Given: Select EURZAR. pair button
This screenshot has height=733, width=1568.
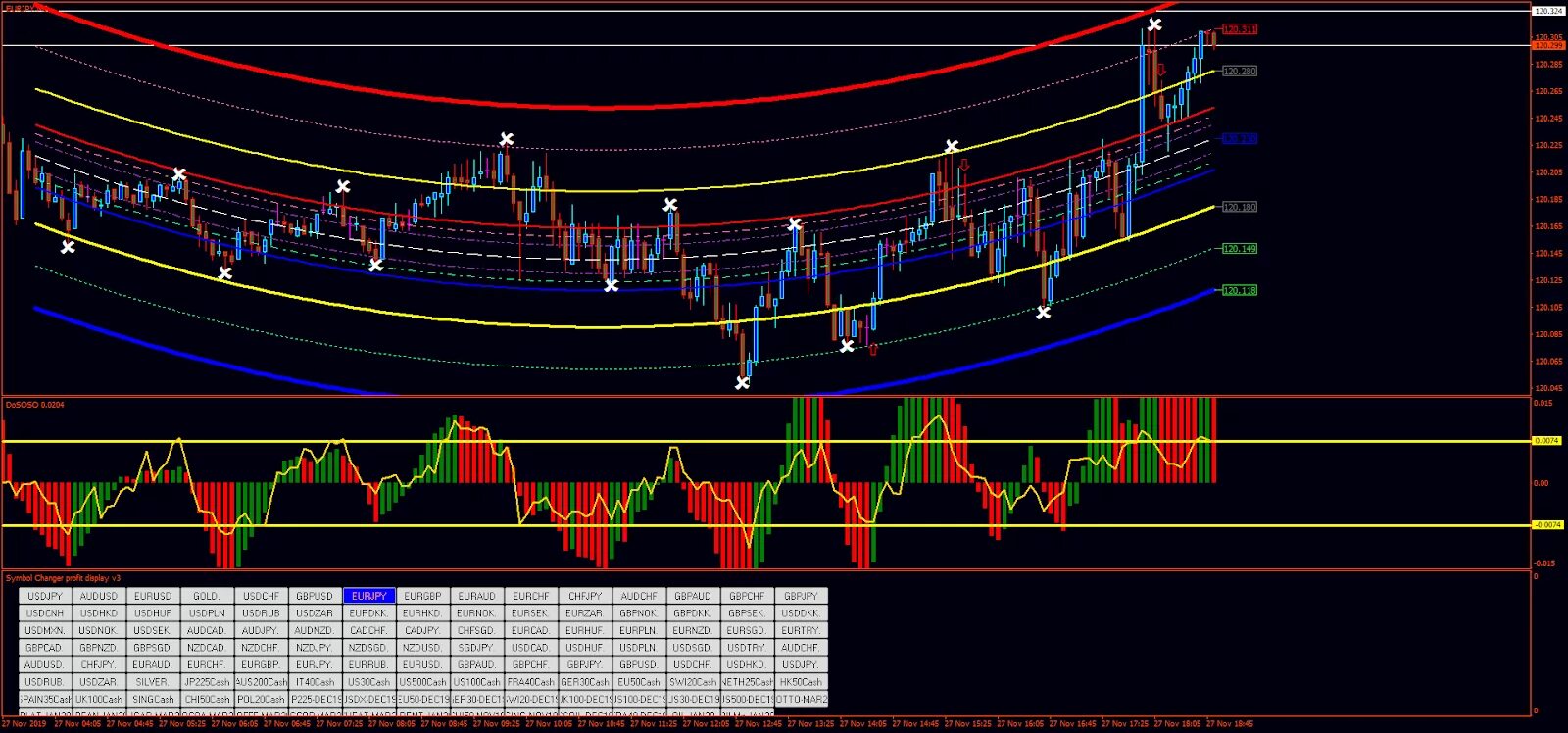Looking at the screenshot, I should tap(584, 613).
